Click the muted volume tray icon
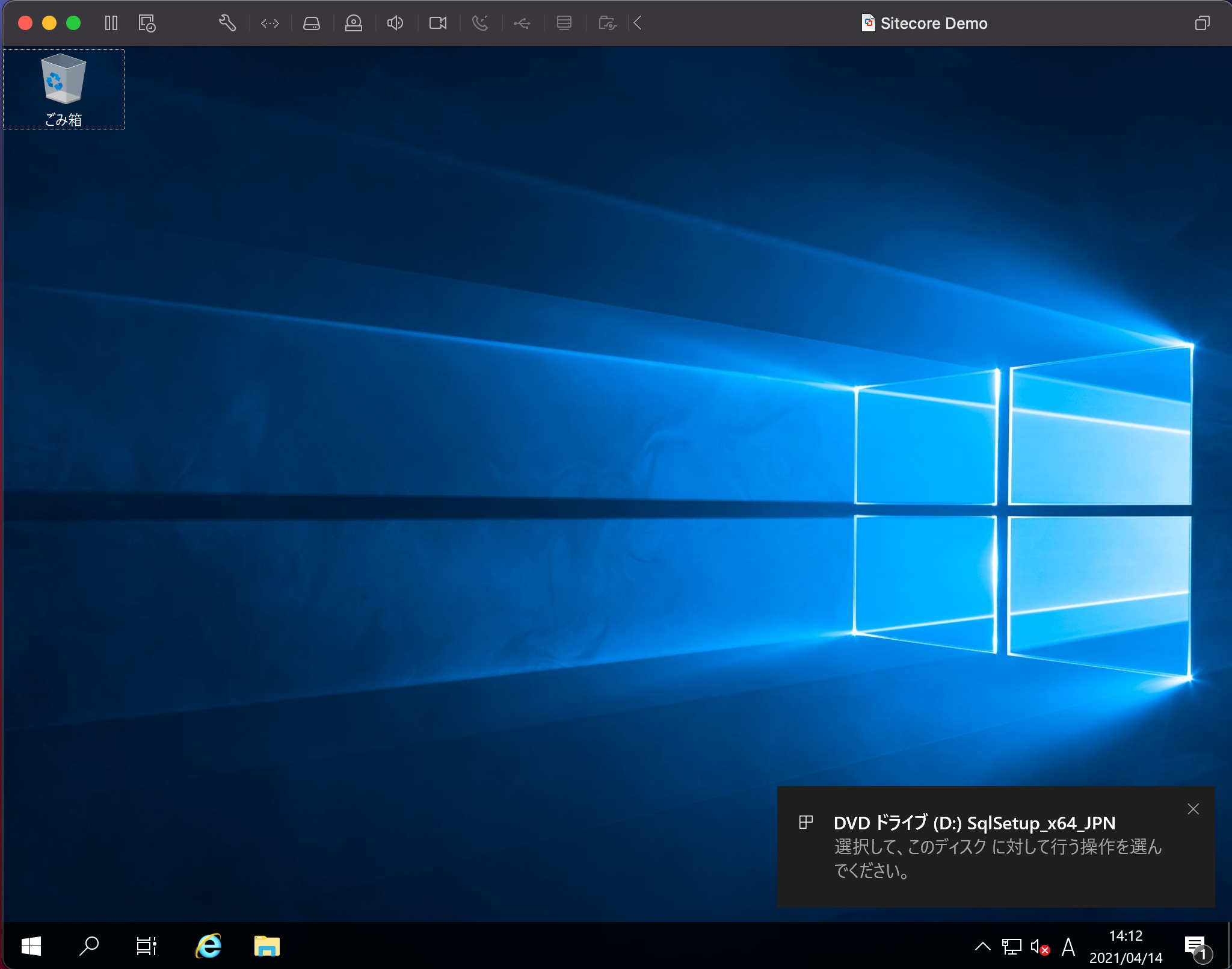 (1040, 947)
